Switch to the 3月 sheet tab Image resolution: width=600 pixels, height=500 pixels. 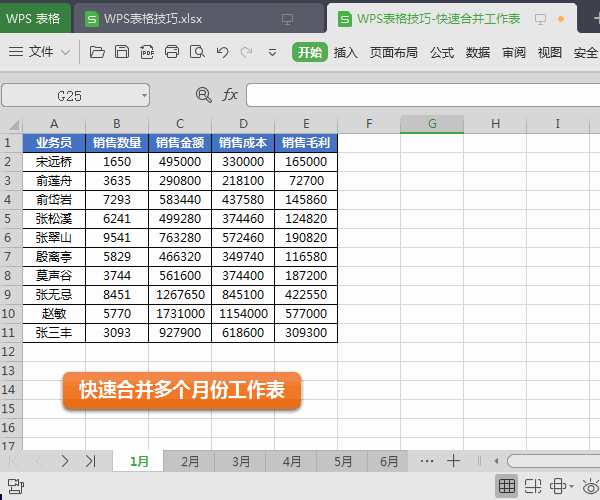(241, 461)
